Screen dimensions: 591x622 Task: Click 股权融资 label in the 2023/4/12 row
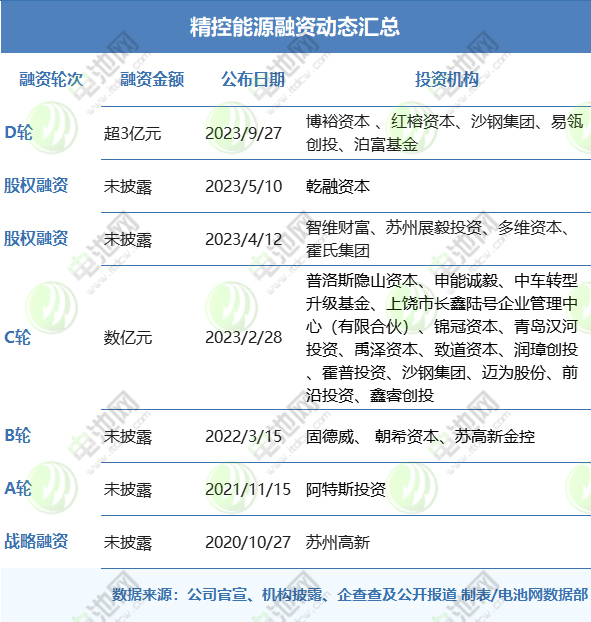[36, 239]
